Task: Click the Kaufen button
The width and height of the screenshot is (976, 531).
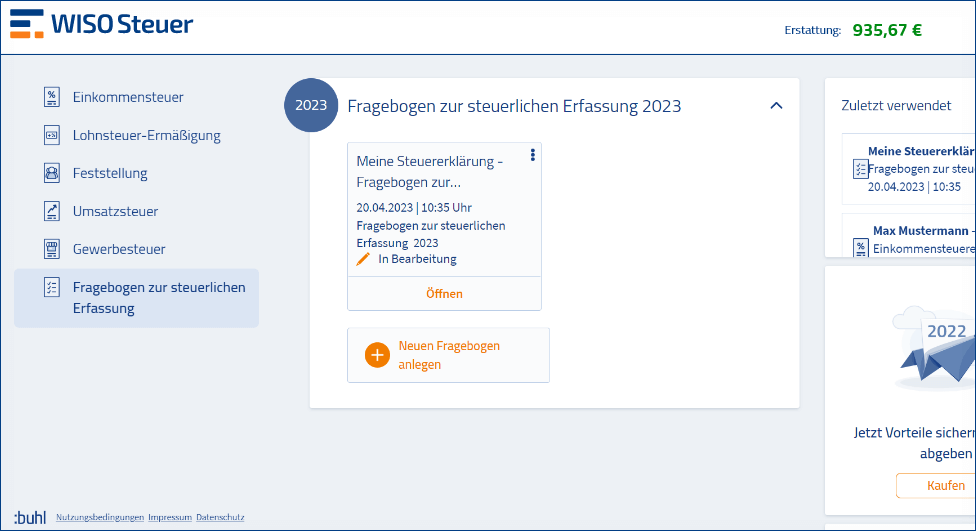Action: (937, 486)
